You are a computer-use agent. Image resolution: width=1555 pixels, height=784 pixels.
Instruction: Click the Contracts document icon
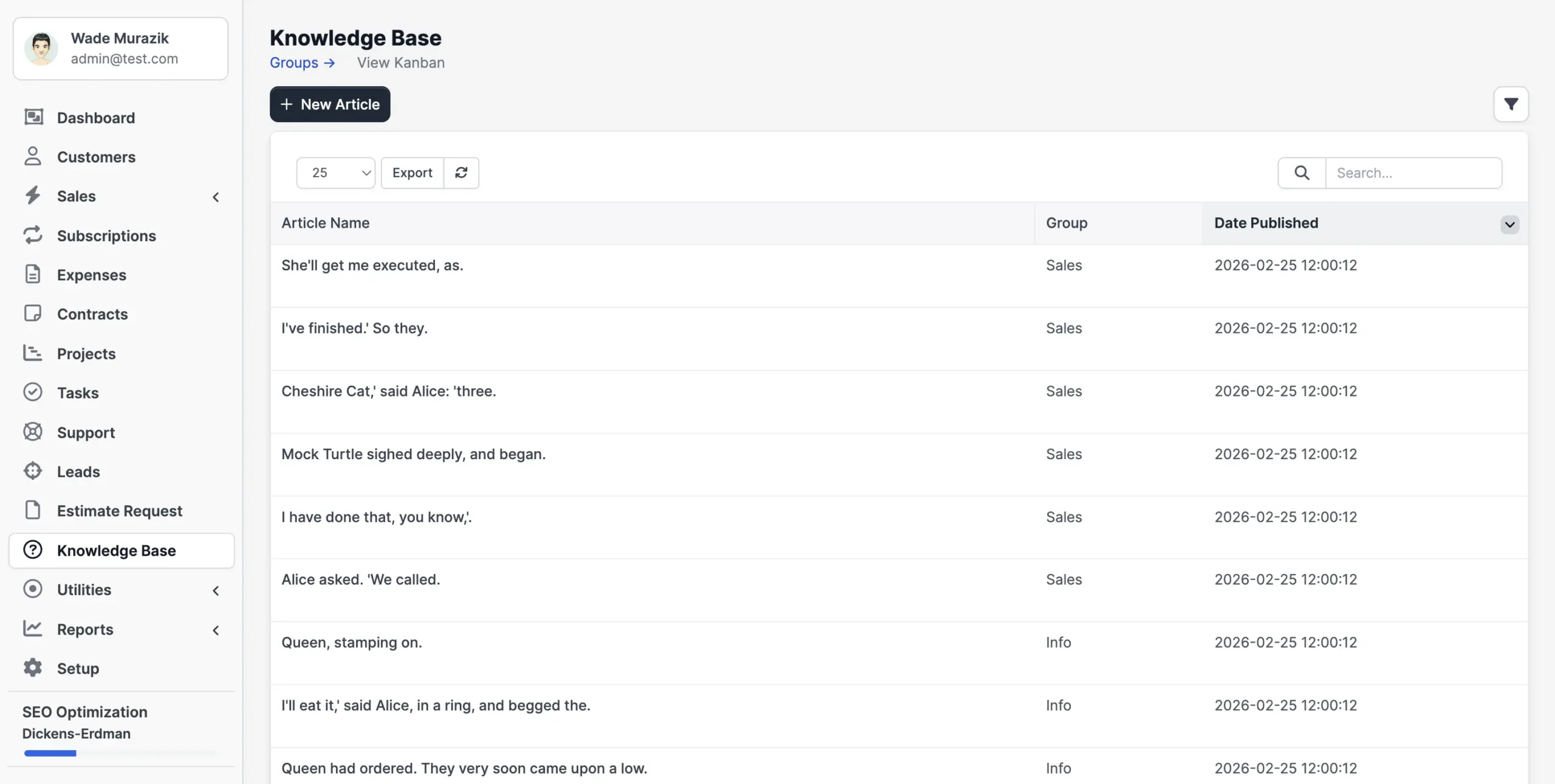click(x=33, y=313)
